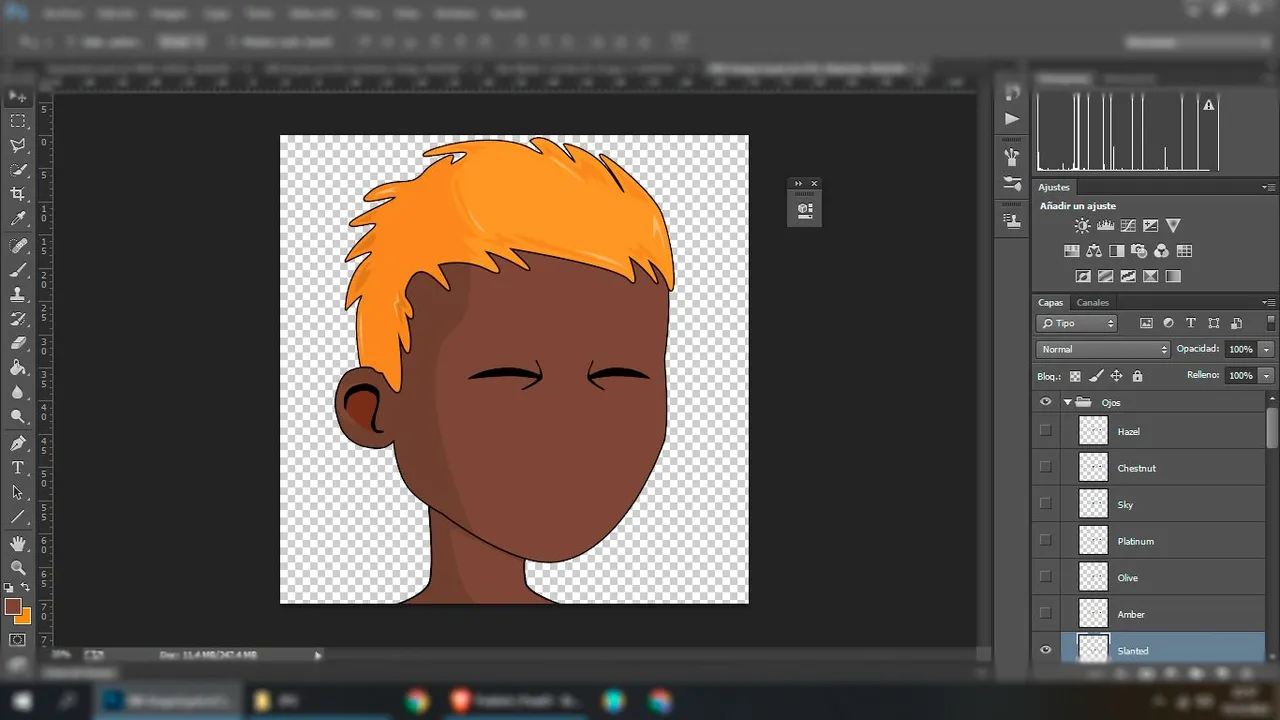1280x720 pixels.
Task: Select the Hand tool
Action: click(x=18, y=543)
